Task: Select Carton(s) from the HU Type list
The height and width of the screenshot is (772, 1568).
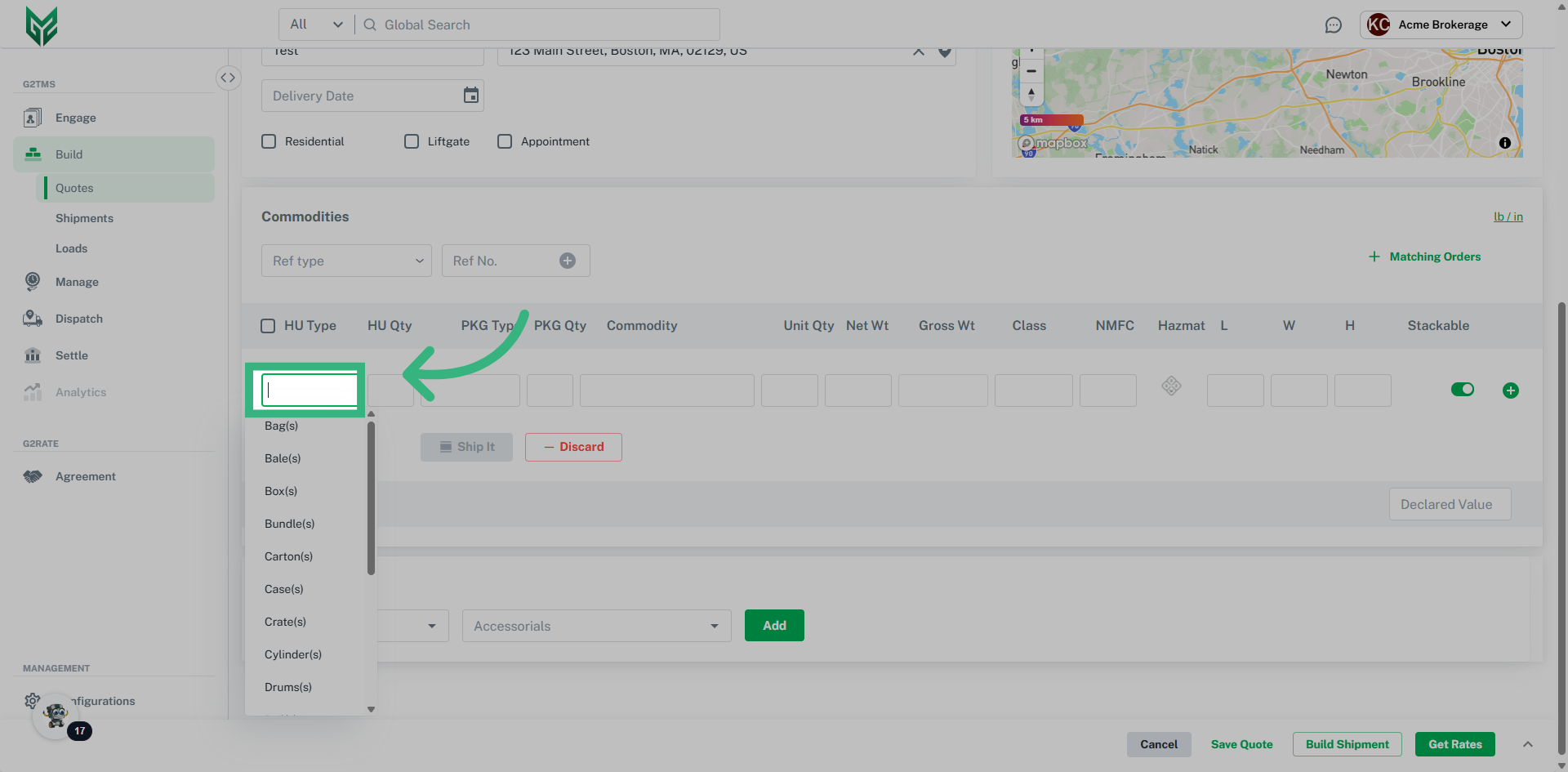Action: point(288,556)
